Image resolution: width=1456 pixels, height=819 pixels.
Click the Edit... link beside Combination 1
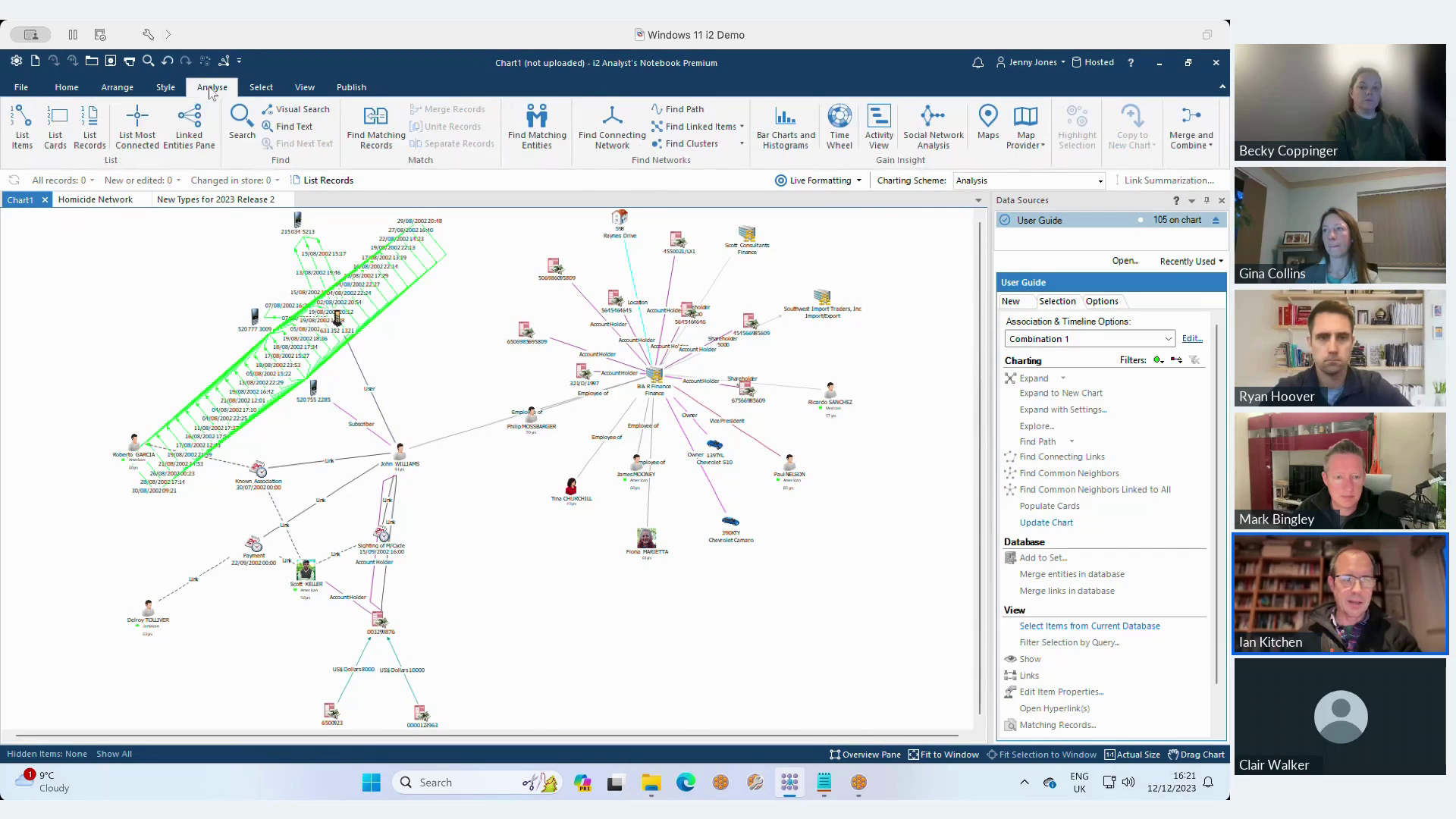click(1192, 339)
